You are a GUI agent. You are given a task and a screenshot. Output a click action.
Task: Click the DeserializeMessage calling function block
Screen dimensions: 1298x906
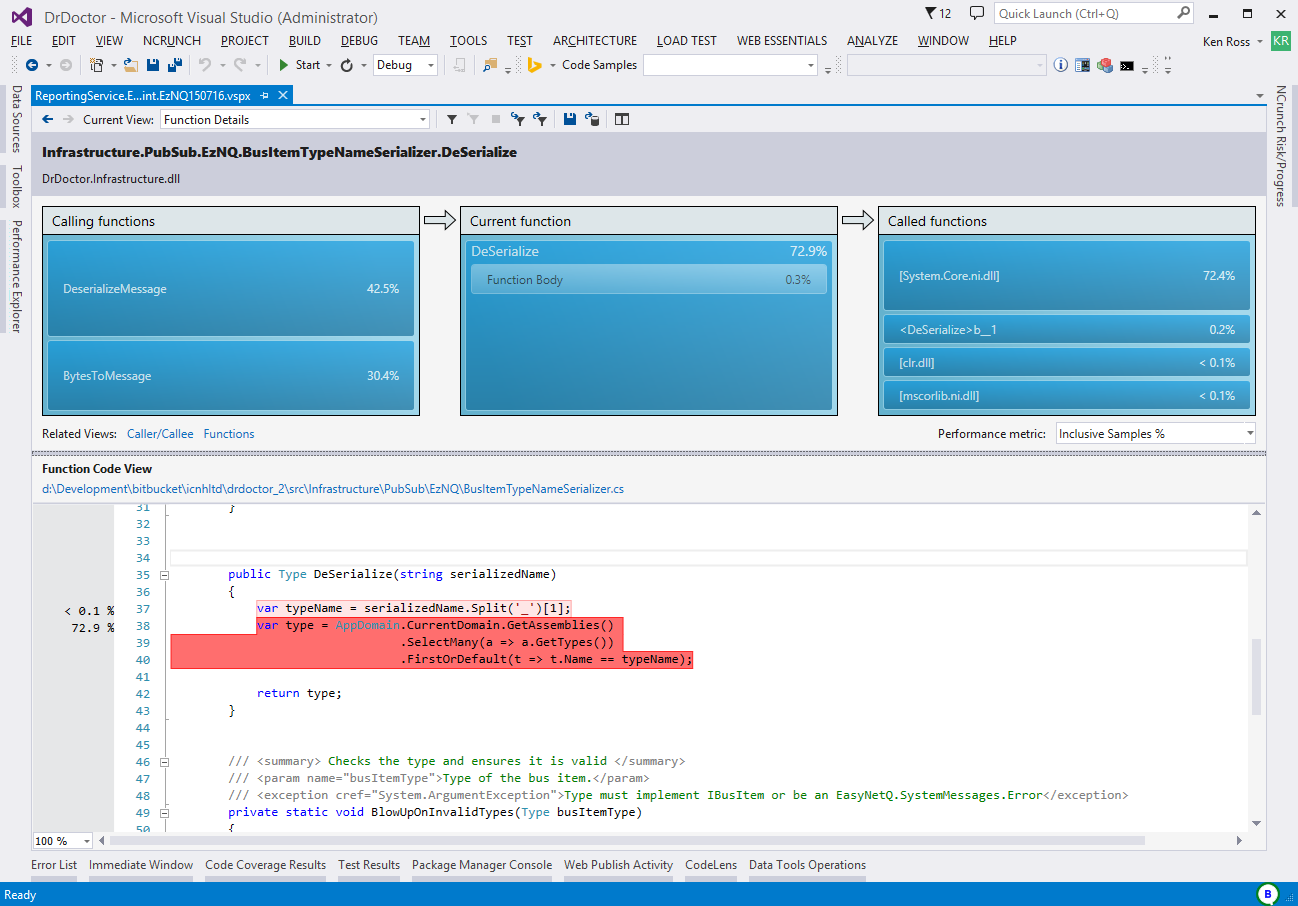pyautogui.click(x=231, y=289)
